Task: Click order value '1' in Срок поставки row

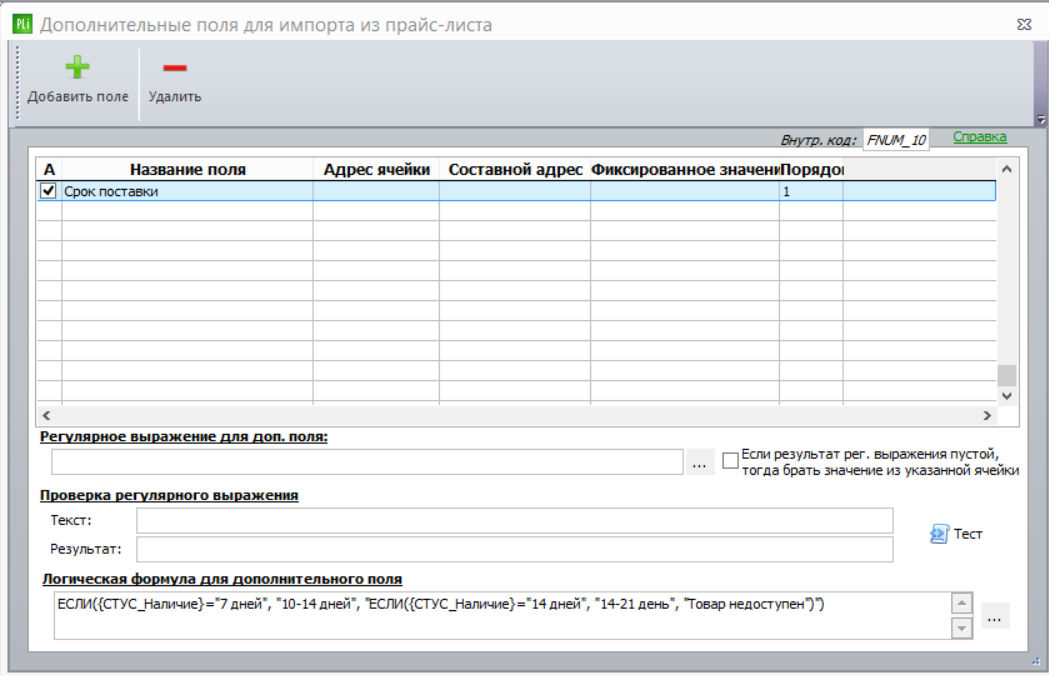Action: pos(811,191)
